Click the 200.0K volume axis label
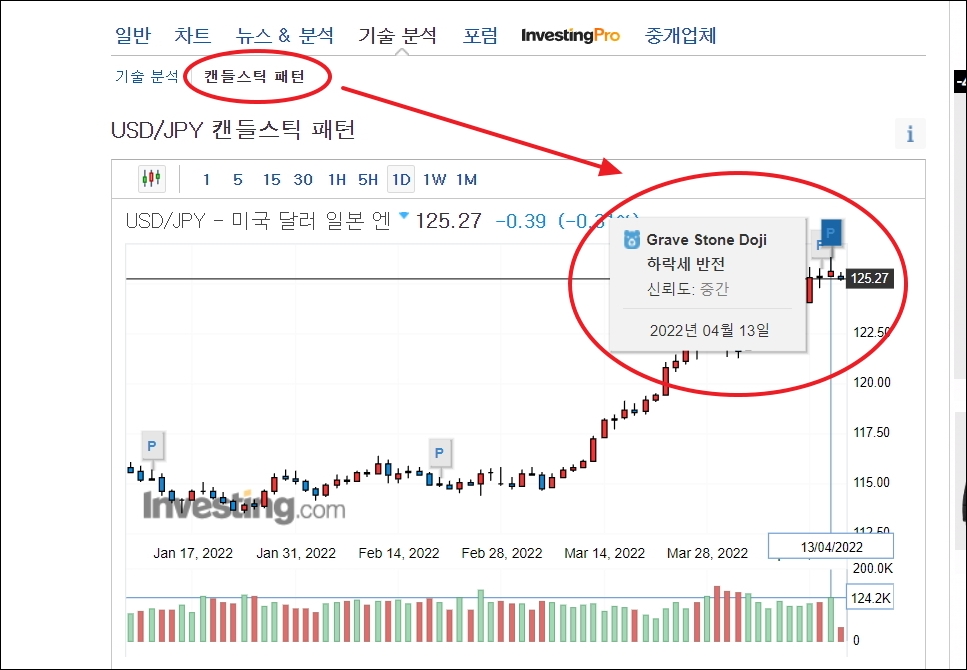 [x=873, y=568]
